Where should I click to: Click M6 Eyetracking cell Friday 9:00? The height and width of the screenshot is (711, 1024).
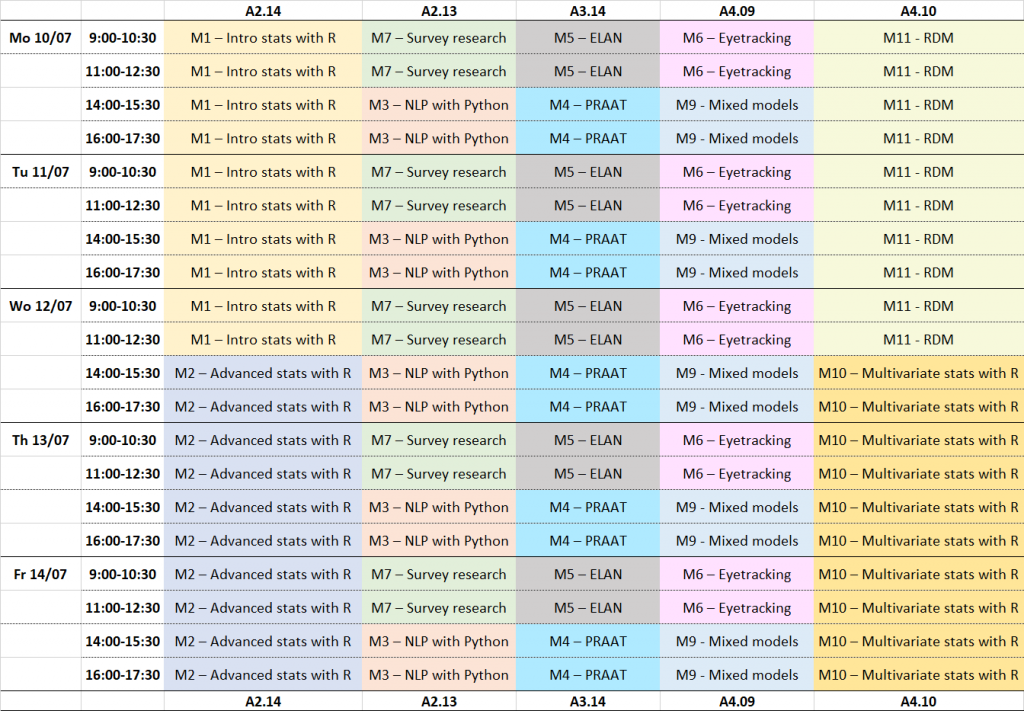click(x=737, y=574)
